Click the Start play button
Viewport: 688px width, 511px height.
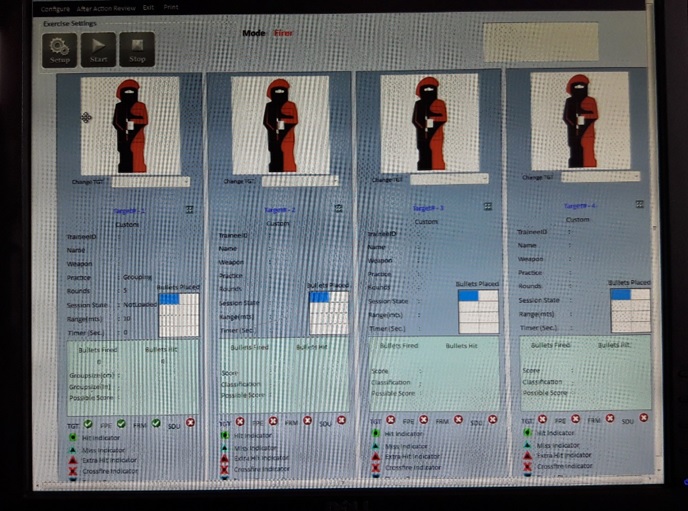98,50
